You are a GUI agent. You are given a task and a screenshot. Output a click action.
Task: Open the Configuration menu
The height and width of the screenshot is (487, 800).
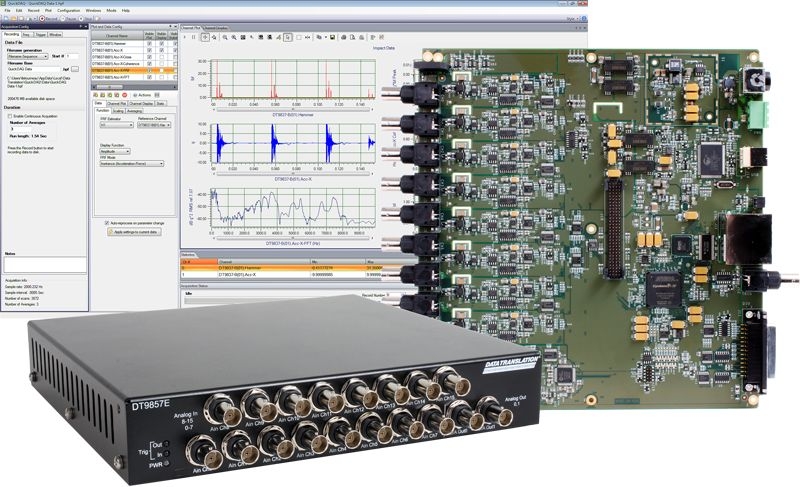coord(68,10)
